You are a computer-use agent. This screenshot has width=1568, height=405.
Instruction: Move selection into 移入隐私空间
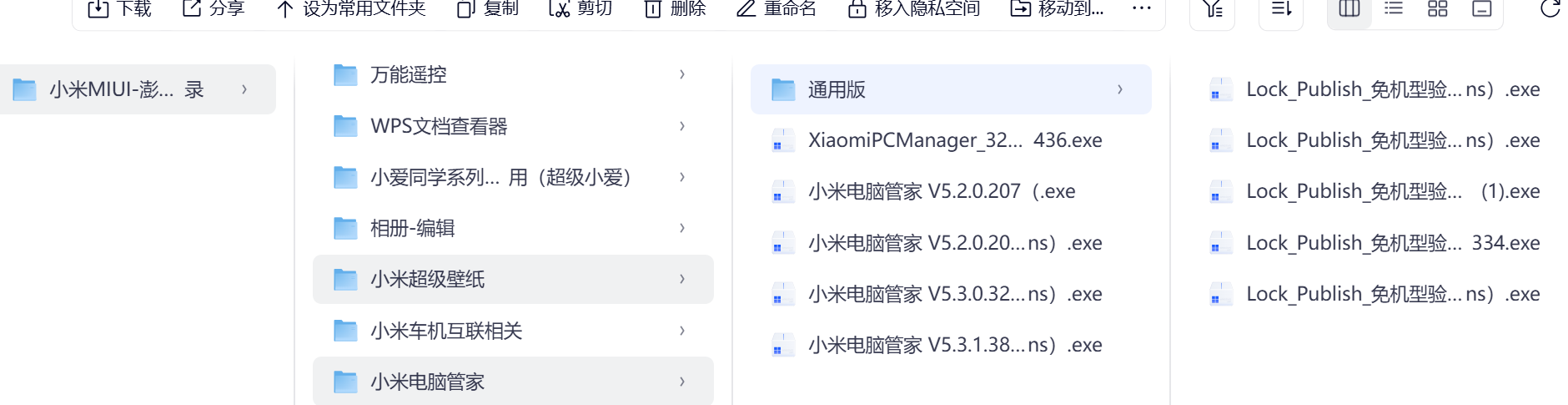914,8
